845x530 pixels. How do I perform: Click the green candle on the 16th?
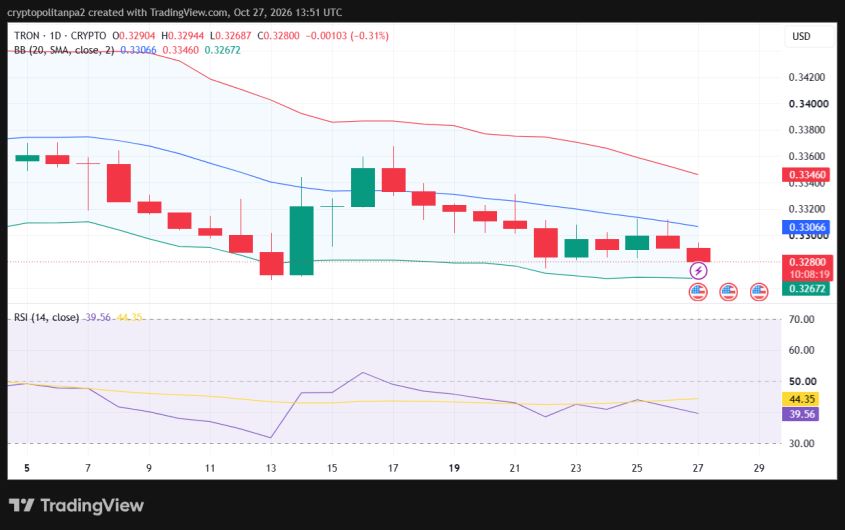pyautogui.click(x=363, y=187)
